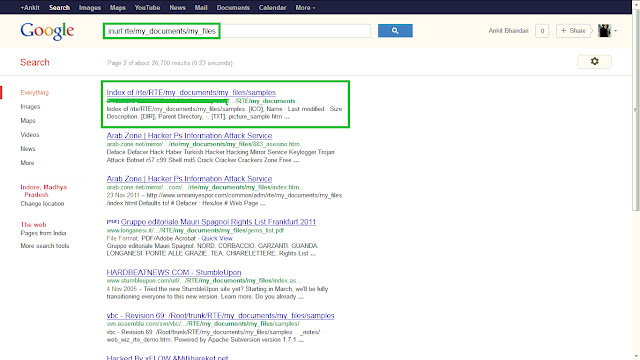Click the vertical page scrollbar
Image resolution: width=640 pixels, height=360 pixels.
(x=636, y=110)
